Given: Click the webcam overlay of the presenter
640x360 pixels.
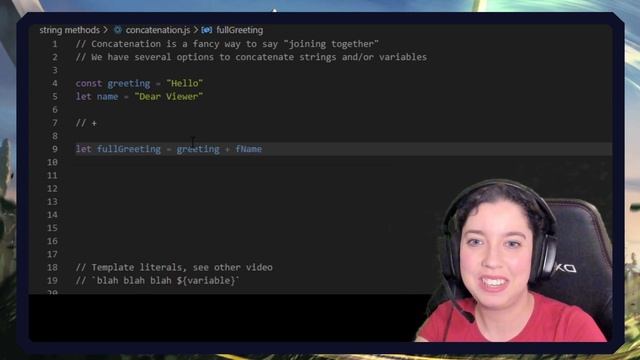Looking at the screenshot, I should point(513,261).
